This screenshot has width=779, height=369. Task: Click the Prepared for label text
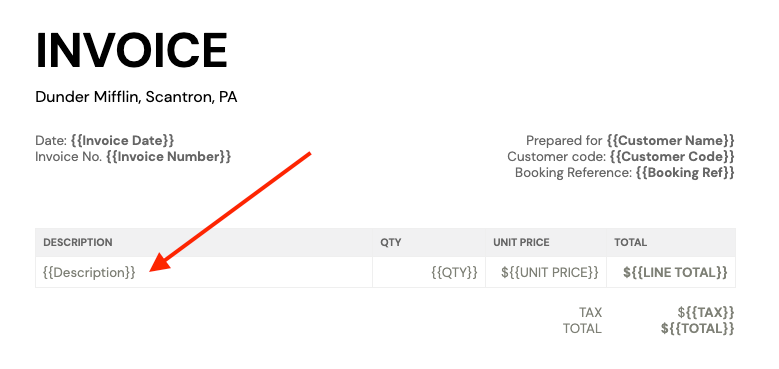(x=564, y=141)
